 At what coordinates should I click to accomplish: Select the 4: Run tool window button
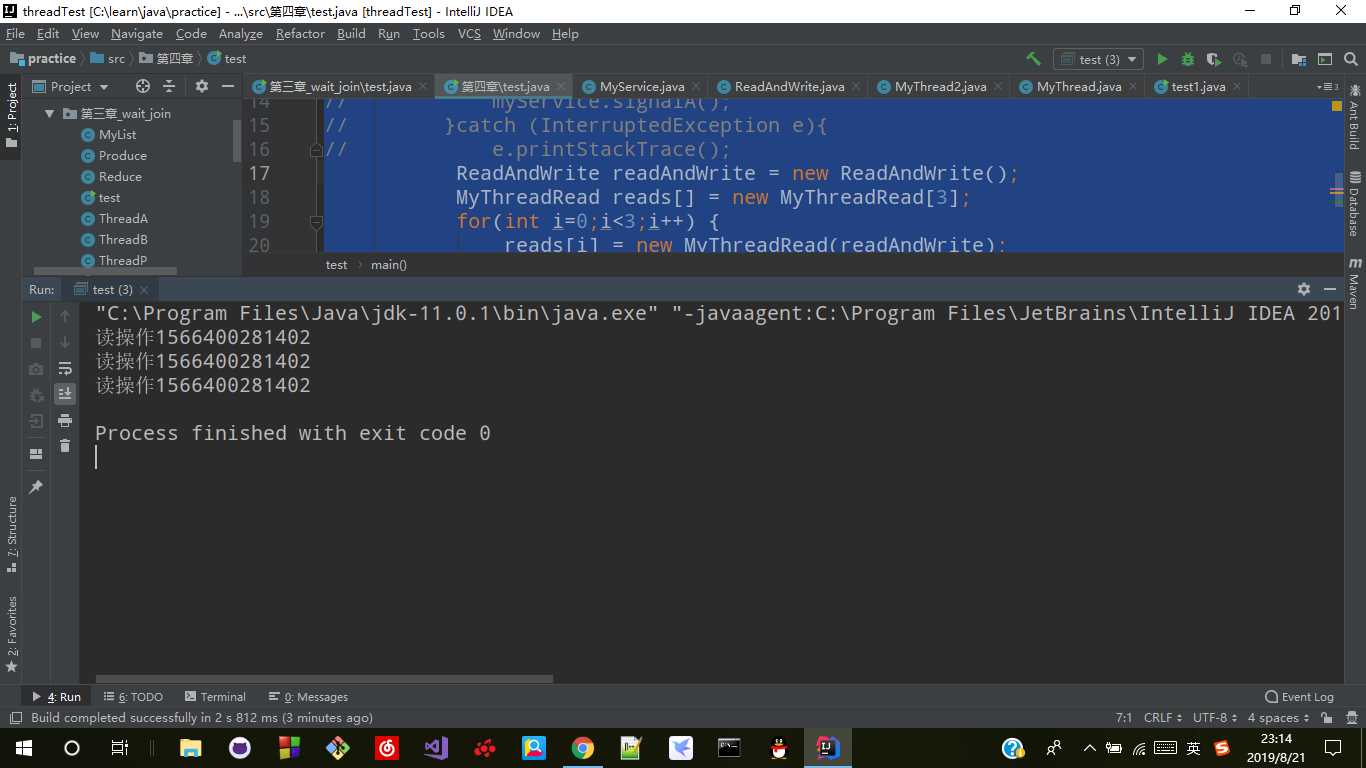pyautogui.click(x=57, y=697)
